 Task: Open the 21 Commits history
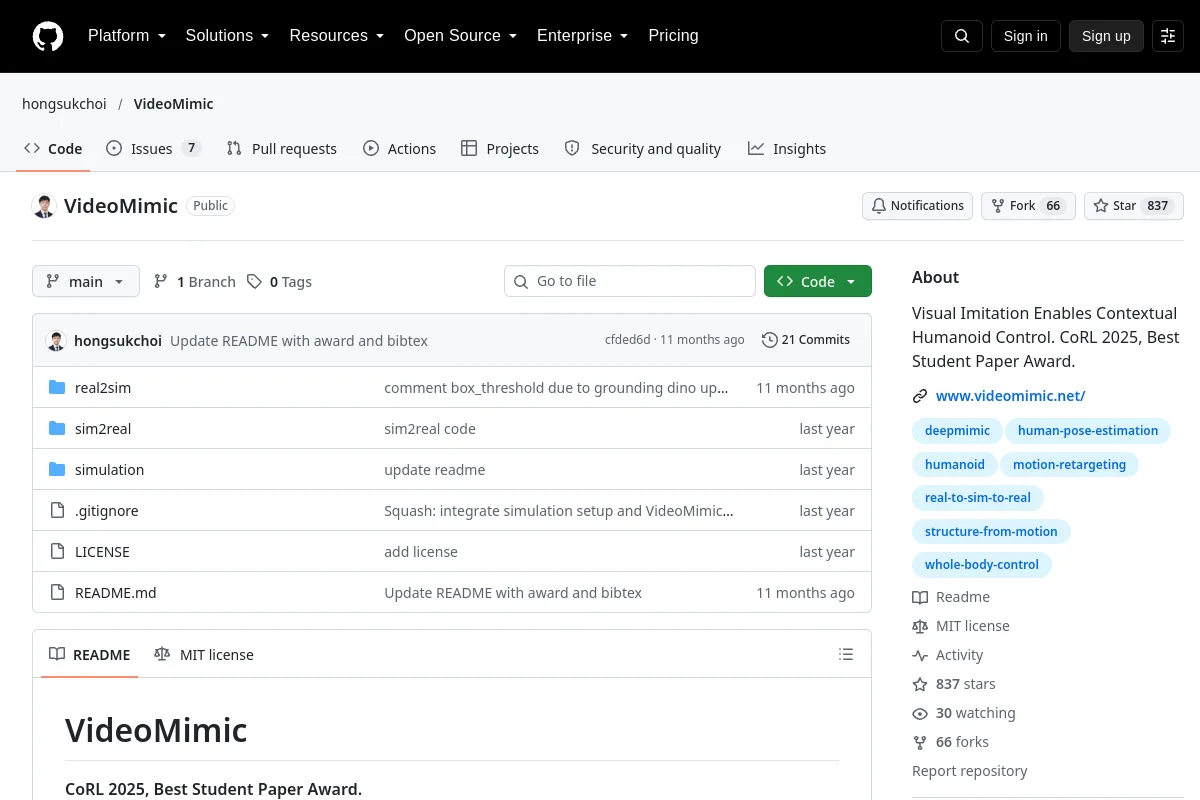(806, 340)
